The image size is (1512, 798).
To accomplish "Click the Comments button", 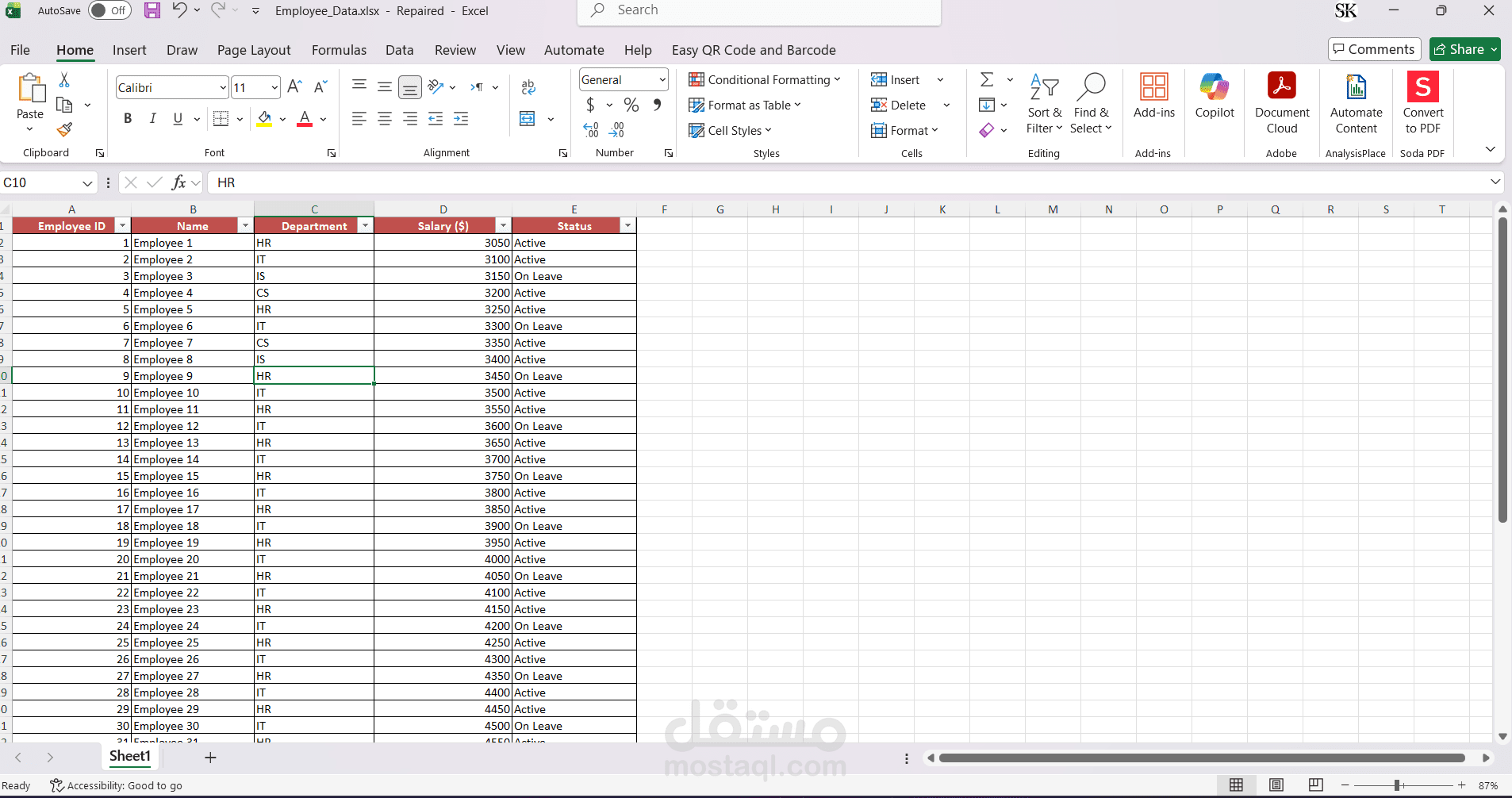I will [1373, 49].
